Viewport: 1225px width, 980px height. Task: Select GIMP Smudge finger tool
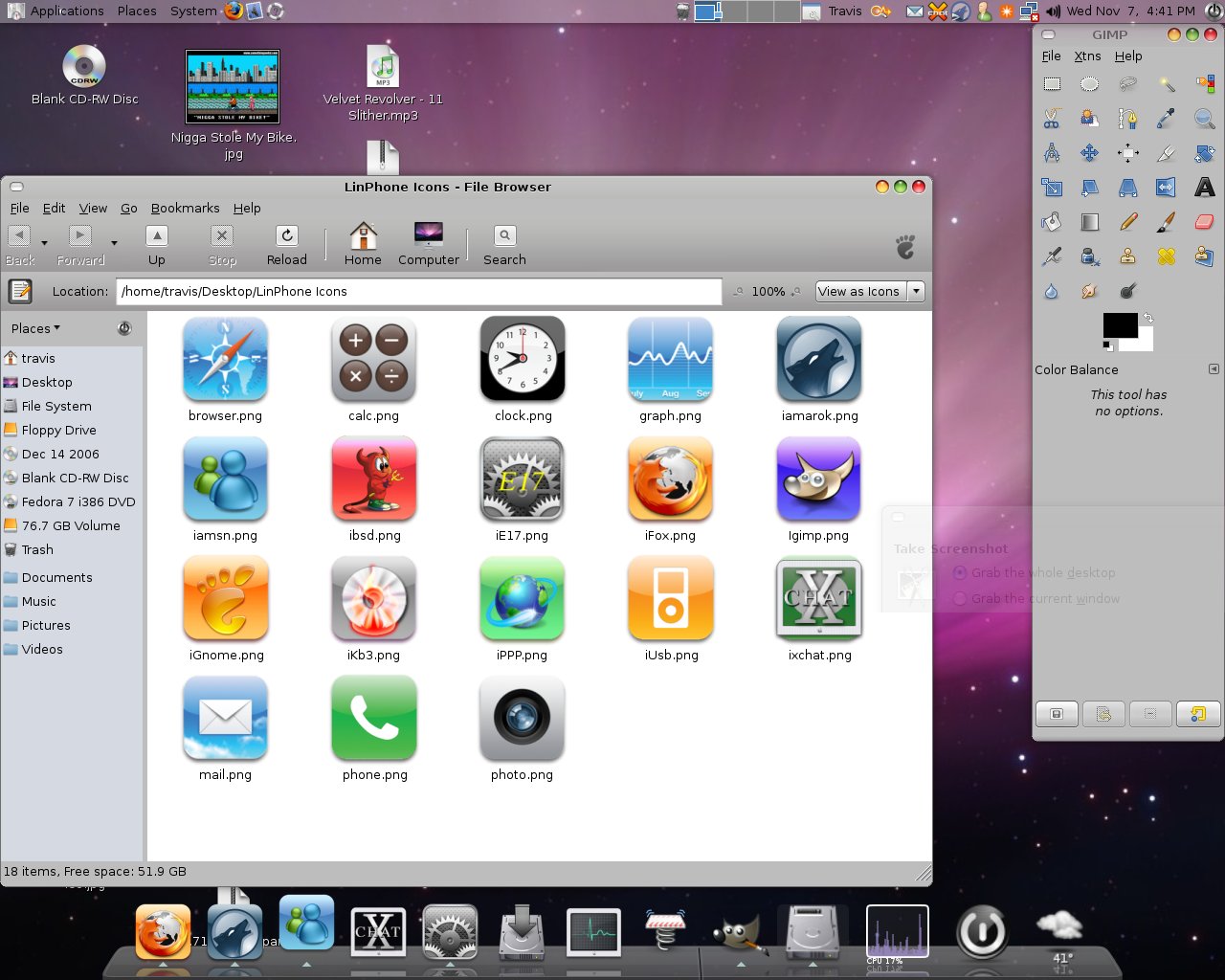click(1089, 291)
